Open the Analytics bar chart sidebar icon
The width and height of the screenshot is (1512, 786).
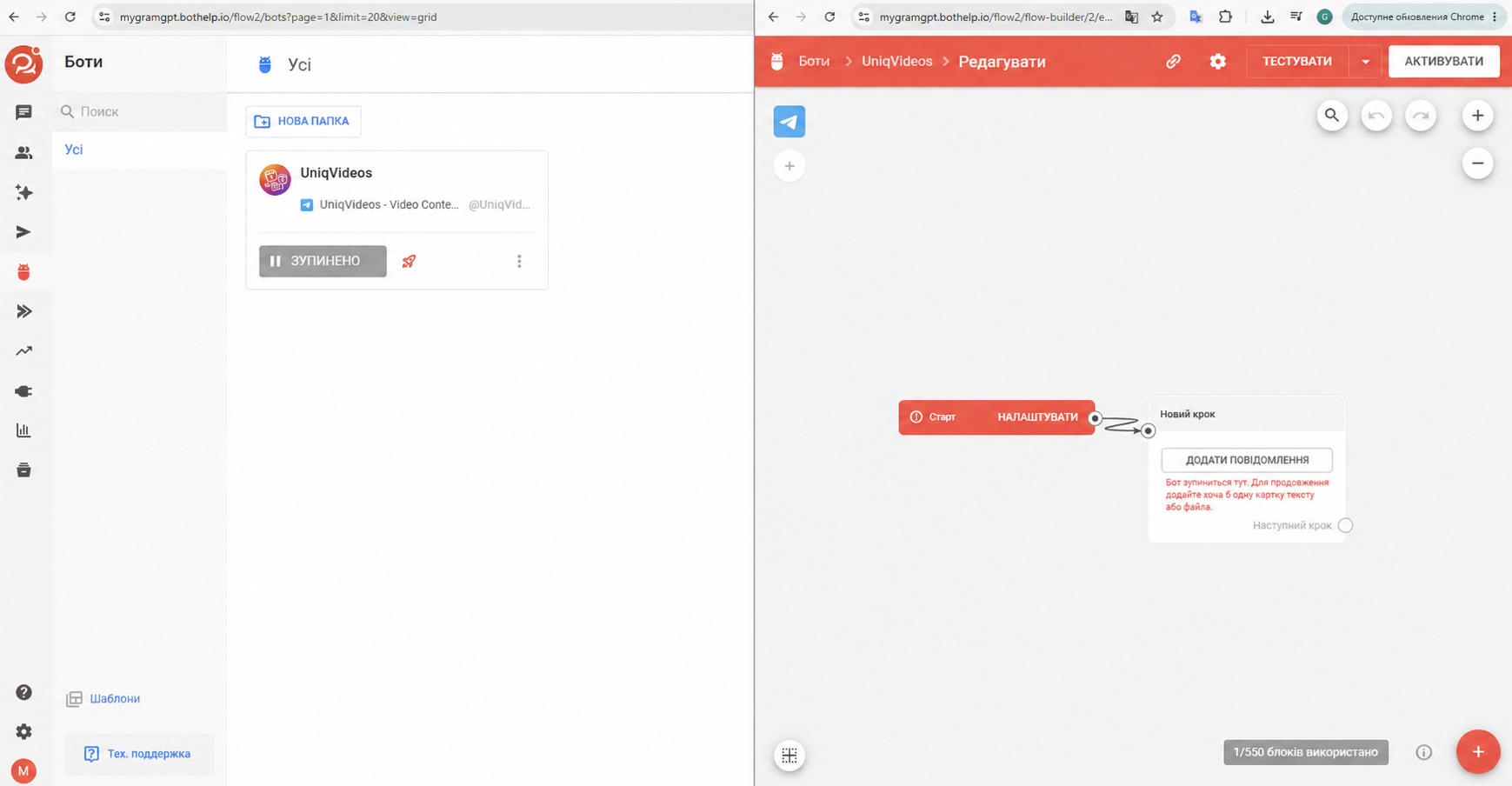23,430
